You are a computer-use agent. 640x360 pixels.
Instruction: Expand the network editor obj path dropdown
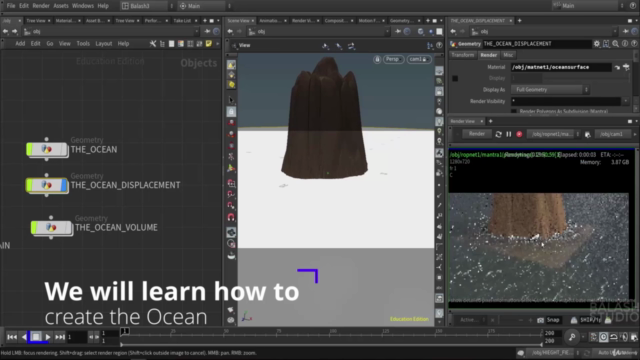coord(196,31)
